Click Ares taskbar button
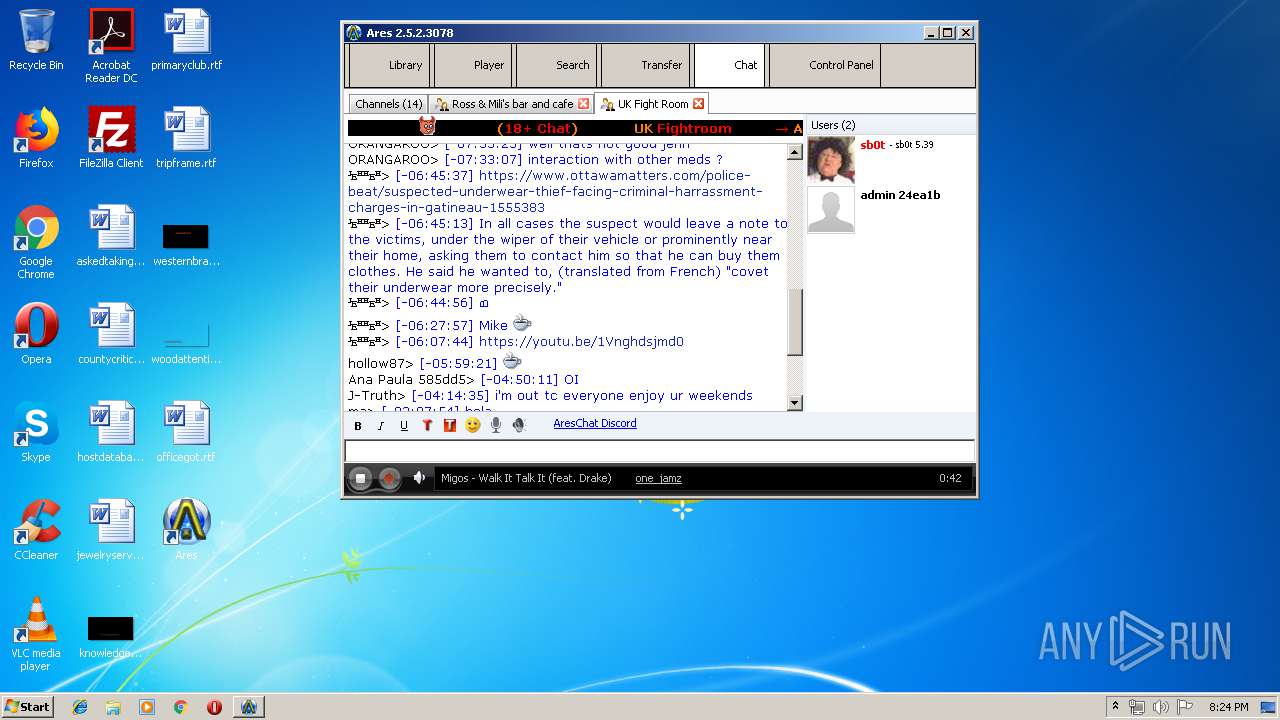Screen dimensions: 1280x720 coord(248,707)
